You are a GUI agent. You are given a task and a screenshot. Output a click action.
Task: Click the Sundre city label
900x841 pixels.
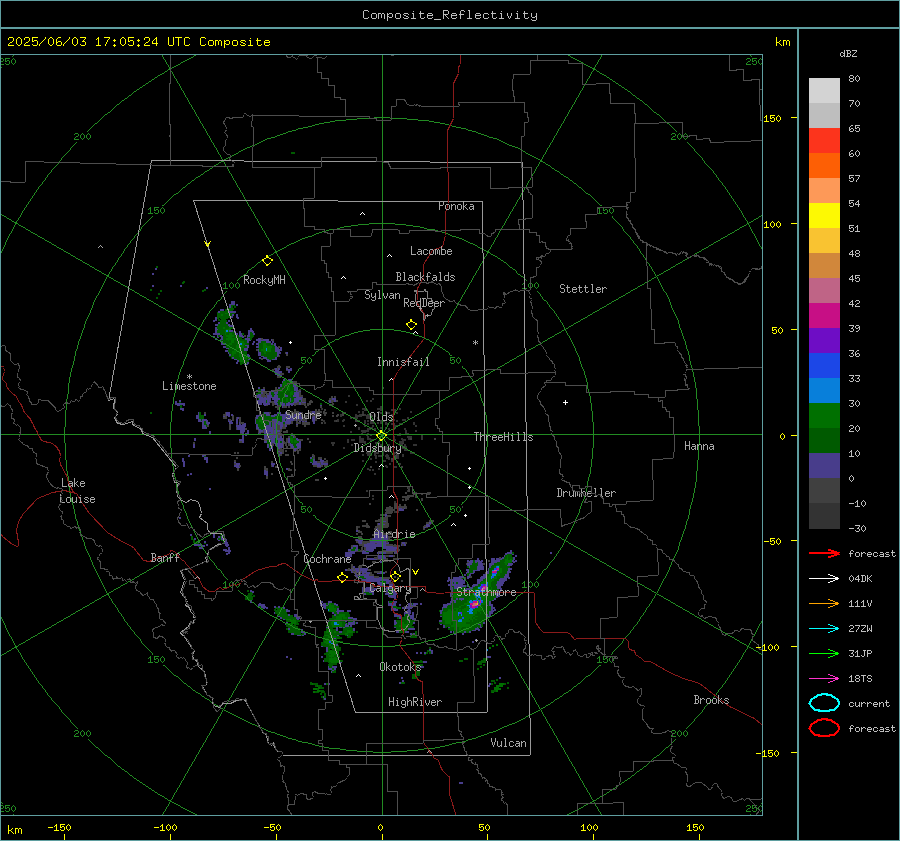pos(303,415)
